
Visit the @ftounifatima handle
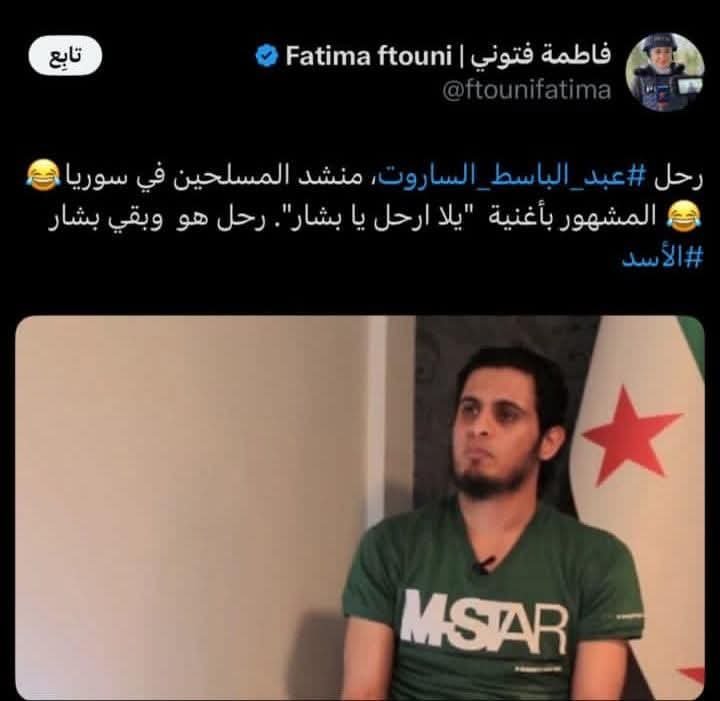click(527, 90)
